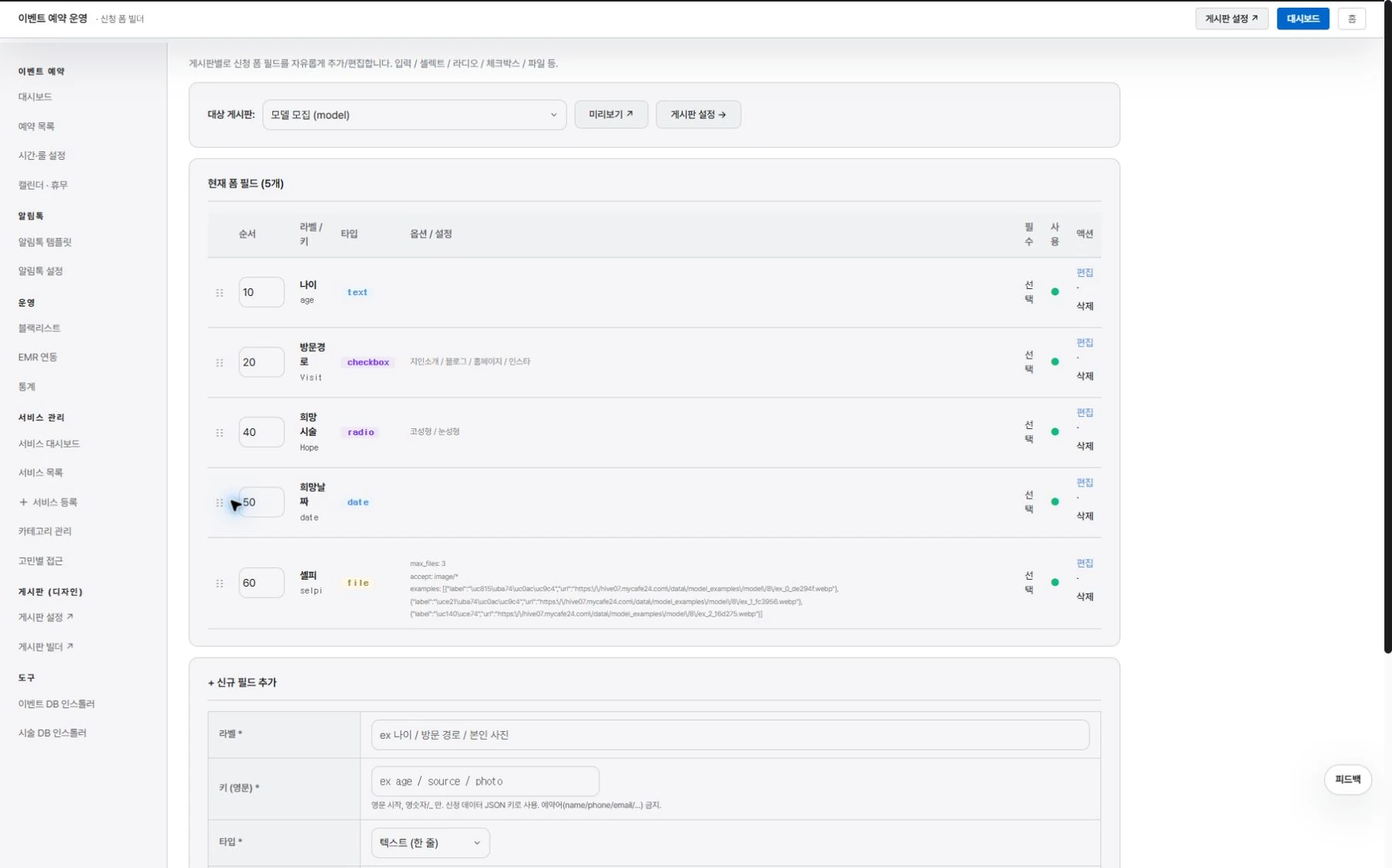Open 알림톡 템플릿 in the sidebar
Image resolution: width=1392 pixels, height=868 pixels.
coord(45,242)
